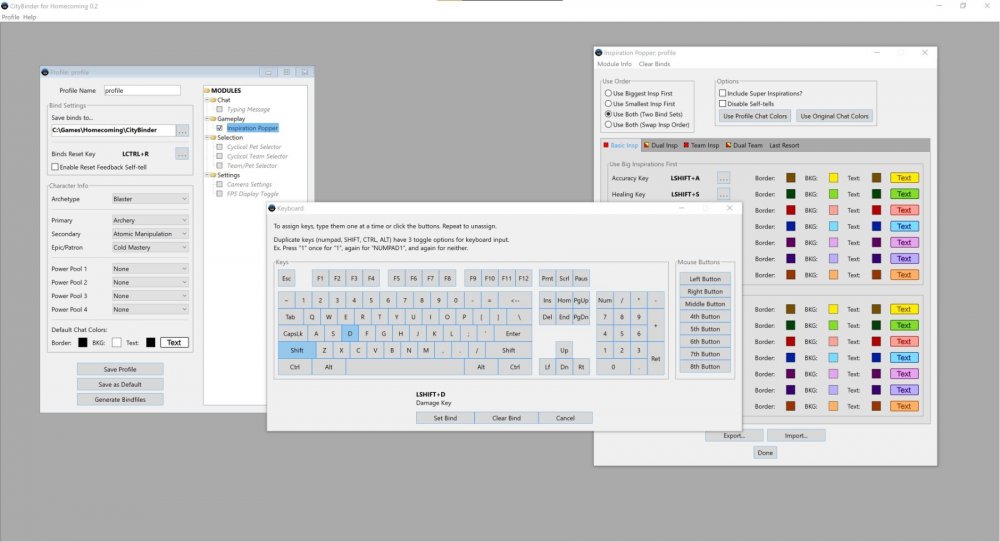Click the browse button beside the save path
Viewport: 1000px width, 542px height.
click(x=182, y=130)
